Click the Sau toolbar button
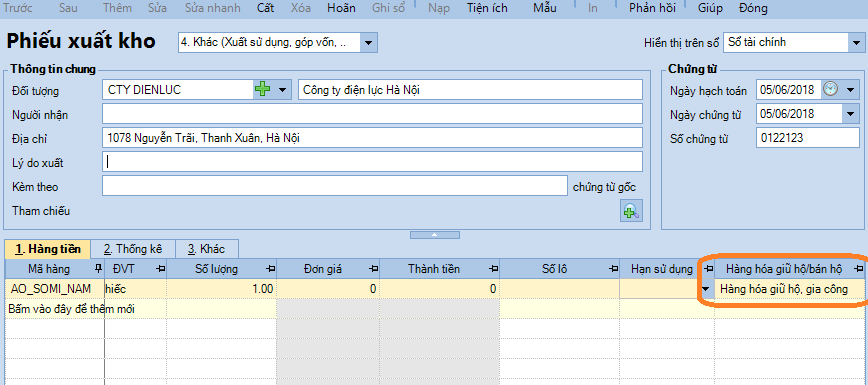This screenshot has height=385, width=868. [68, 8]
